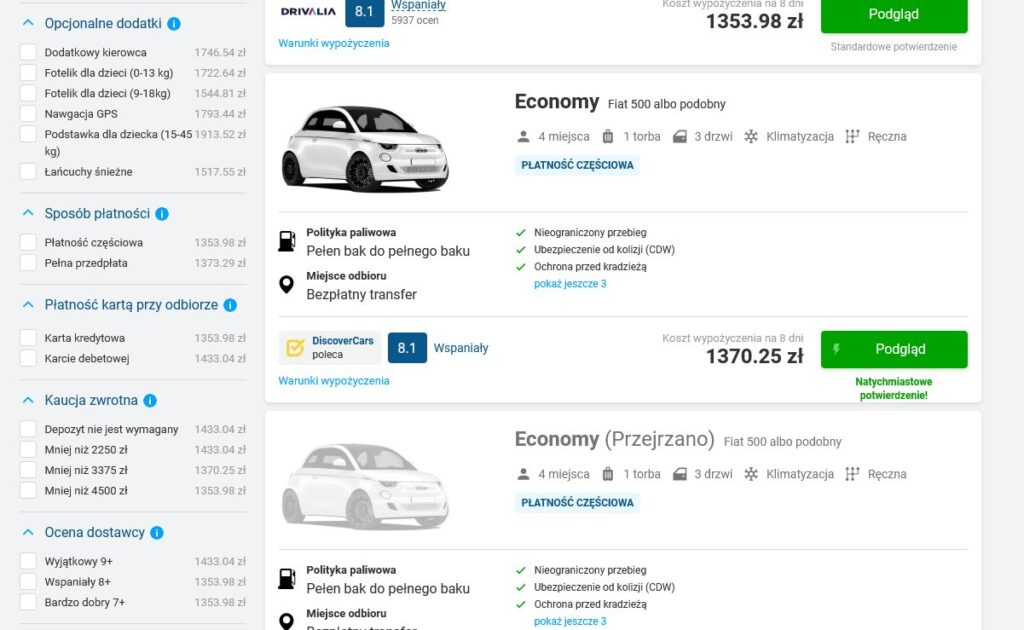The width and height of the screenshot is (1024, 630).
Task: Check Mniej niż 4500 zł deposit filter
Action: [x=28, y=490]
